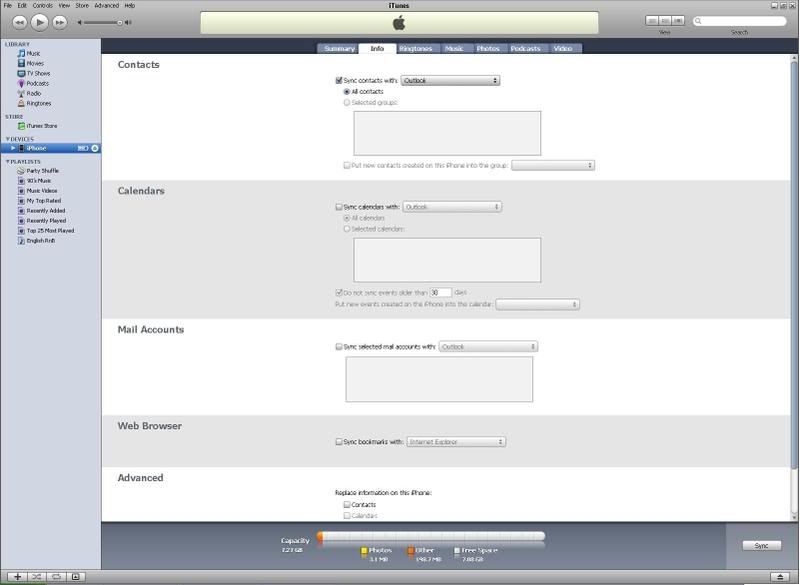Click the Rewind previous track button
This screenshot has height=585, width=800.
click(19, 21)
